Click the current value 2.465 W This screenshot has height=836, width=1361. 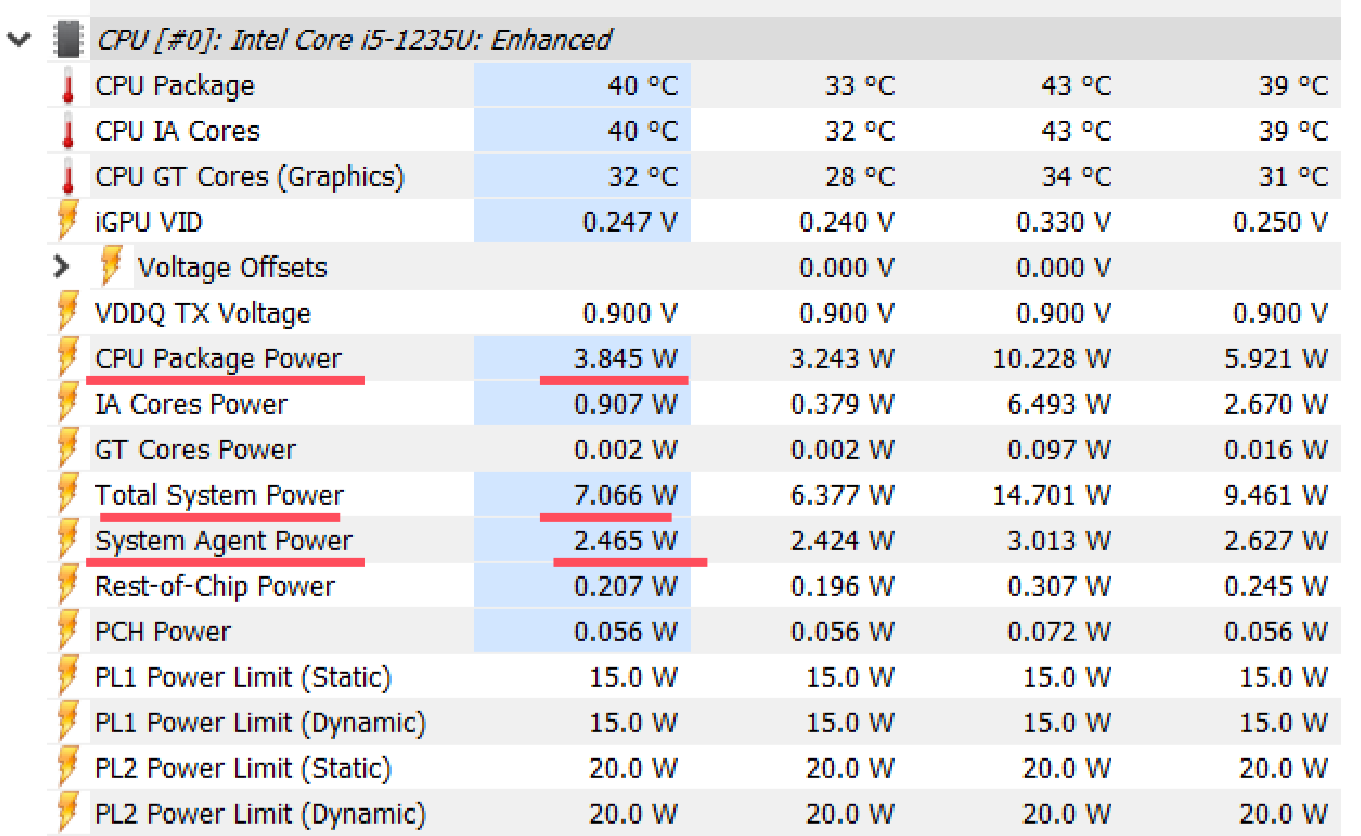626,541
